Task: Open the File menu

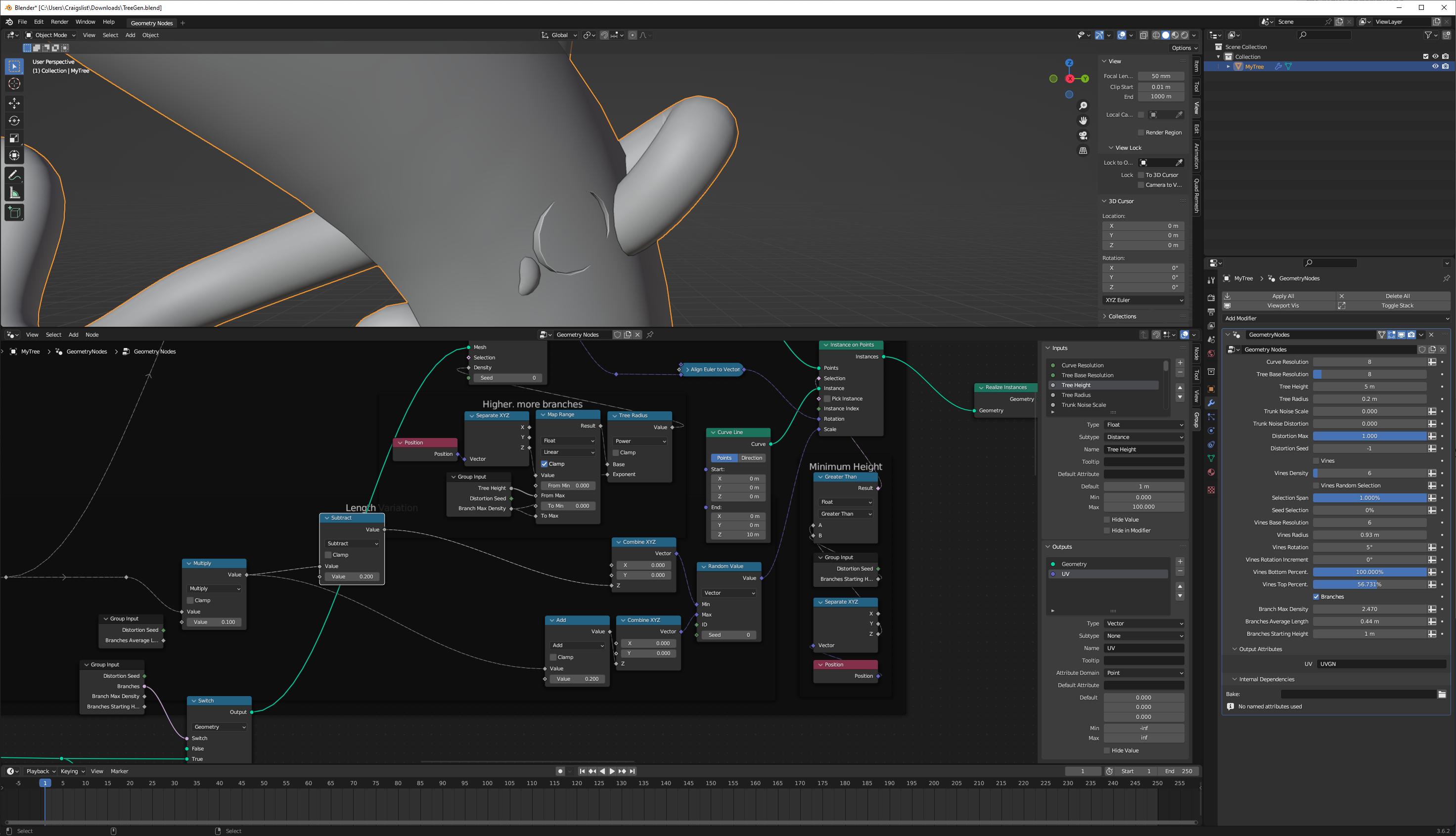Action: (22, 22)
